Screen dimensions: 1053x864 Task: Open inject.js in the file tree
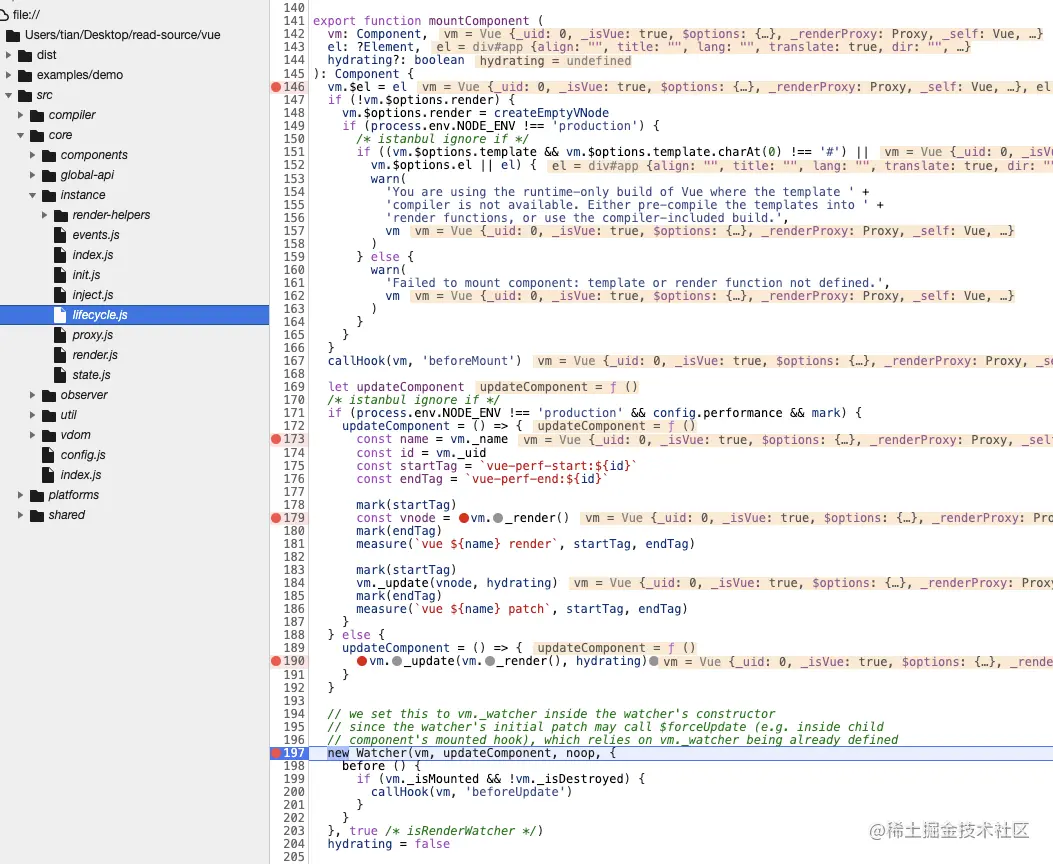point(93,295)
